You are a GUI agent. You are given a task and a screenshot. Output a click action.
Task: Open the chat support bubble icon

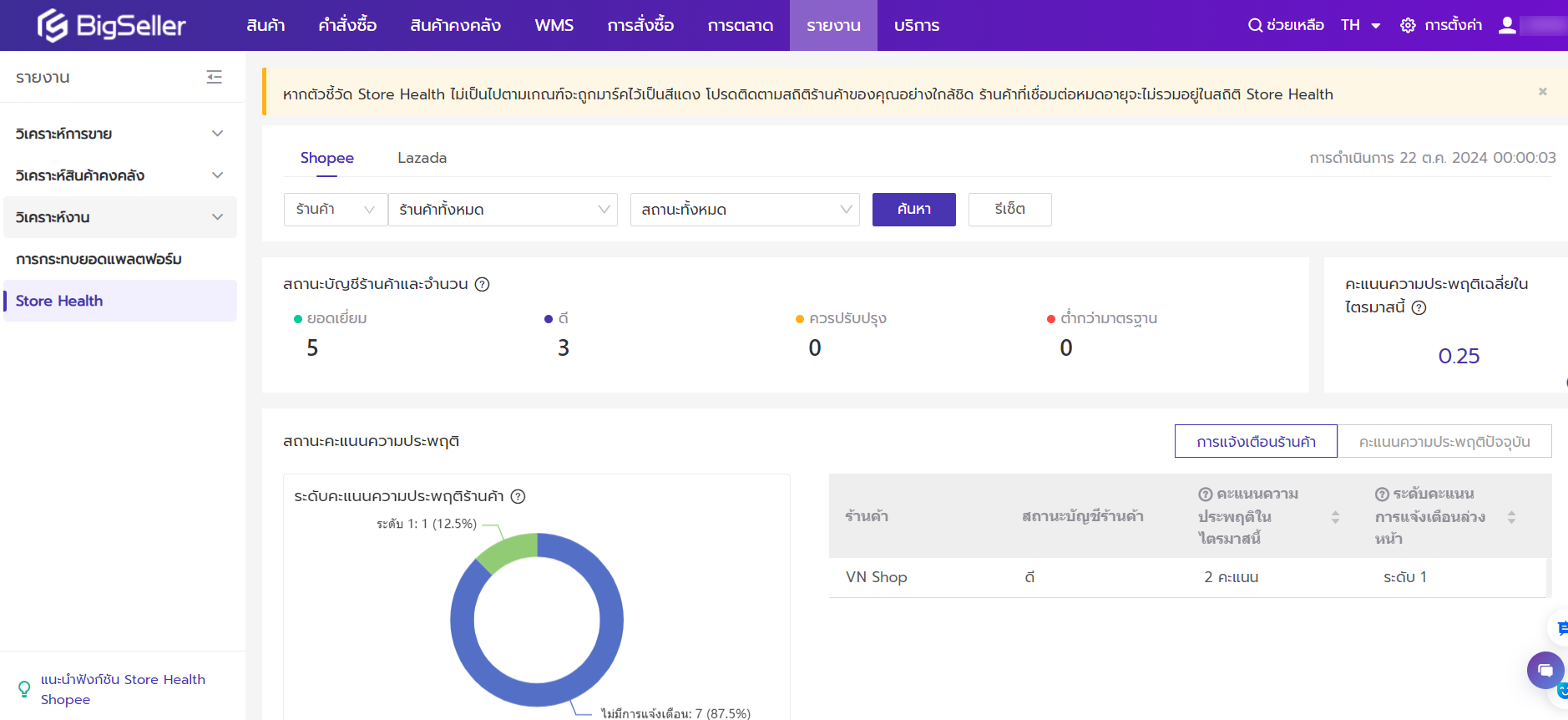(1545, 670)
